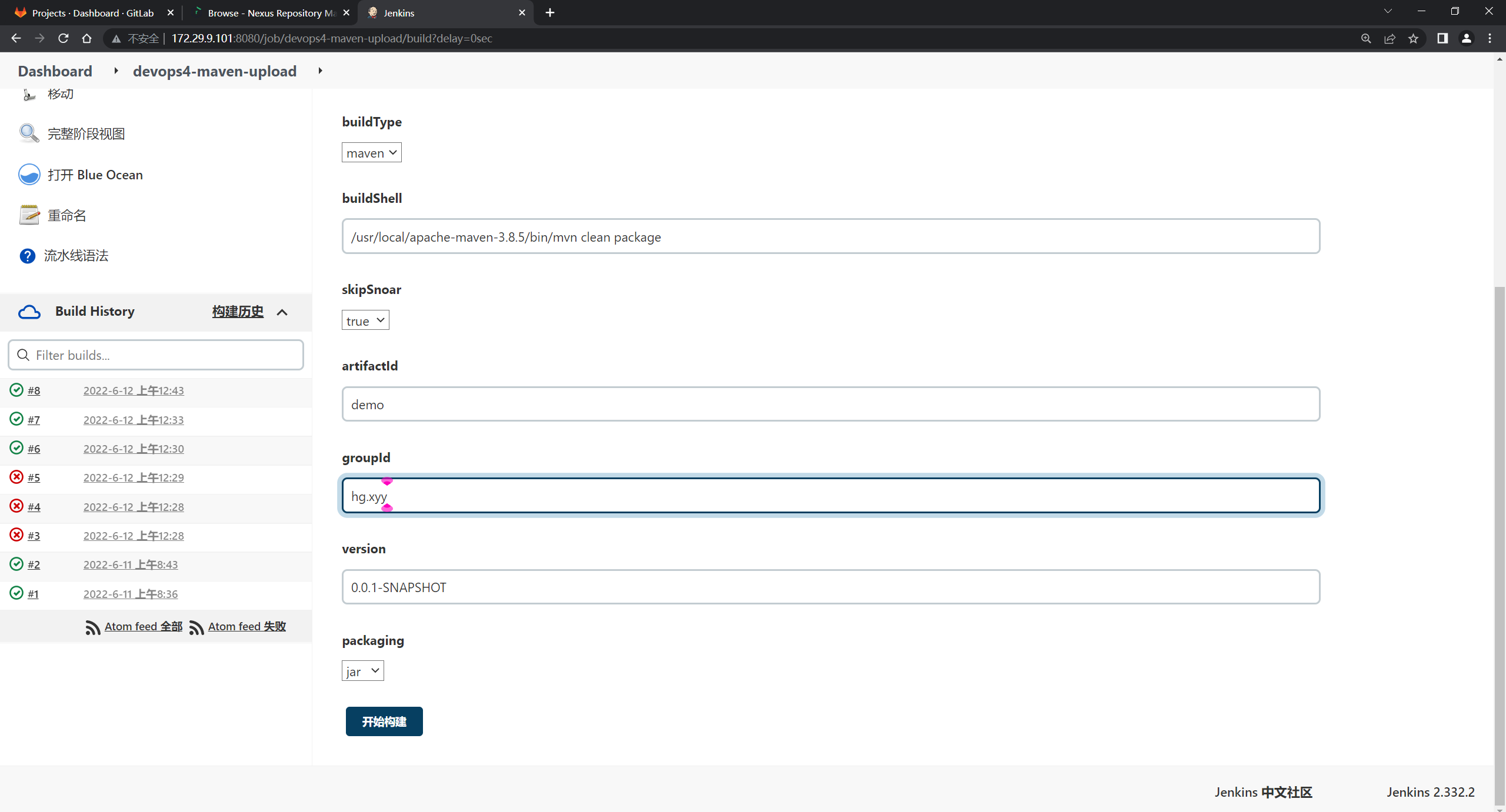Click 打开 Blue Ocean sidebar link
Screen dimensions: 1506x812
tap(95, 175)
